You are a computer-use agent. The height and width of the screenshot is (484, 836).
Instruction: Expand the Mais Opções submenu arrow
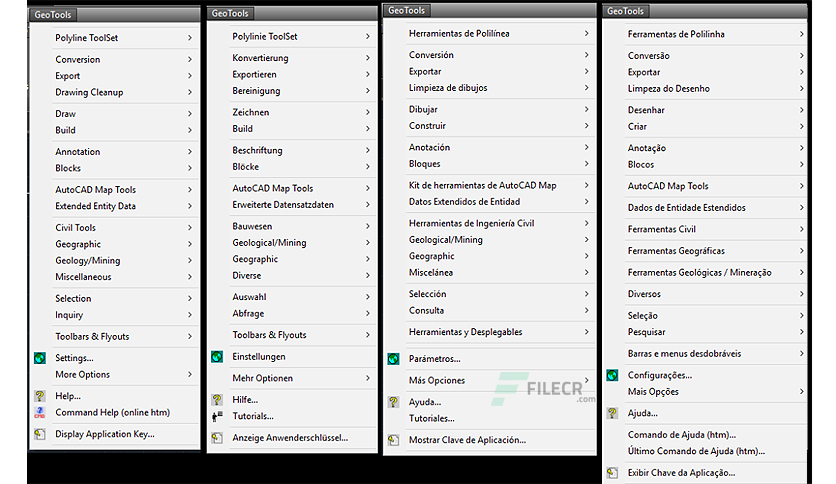[x=802, y=391]
